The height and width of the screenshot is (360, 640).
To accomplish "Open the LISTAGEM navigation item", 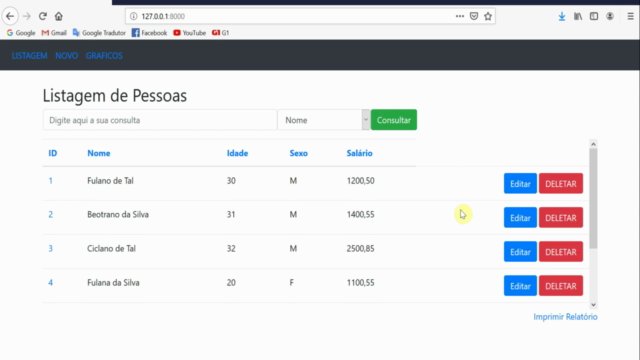I will click(29, 56).
